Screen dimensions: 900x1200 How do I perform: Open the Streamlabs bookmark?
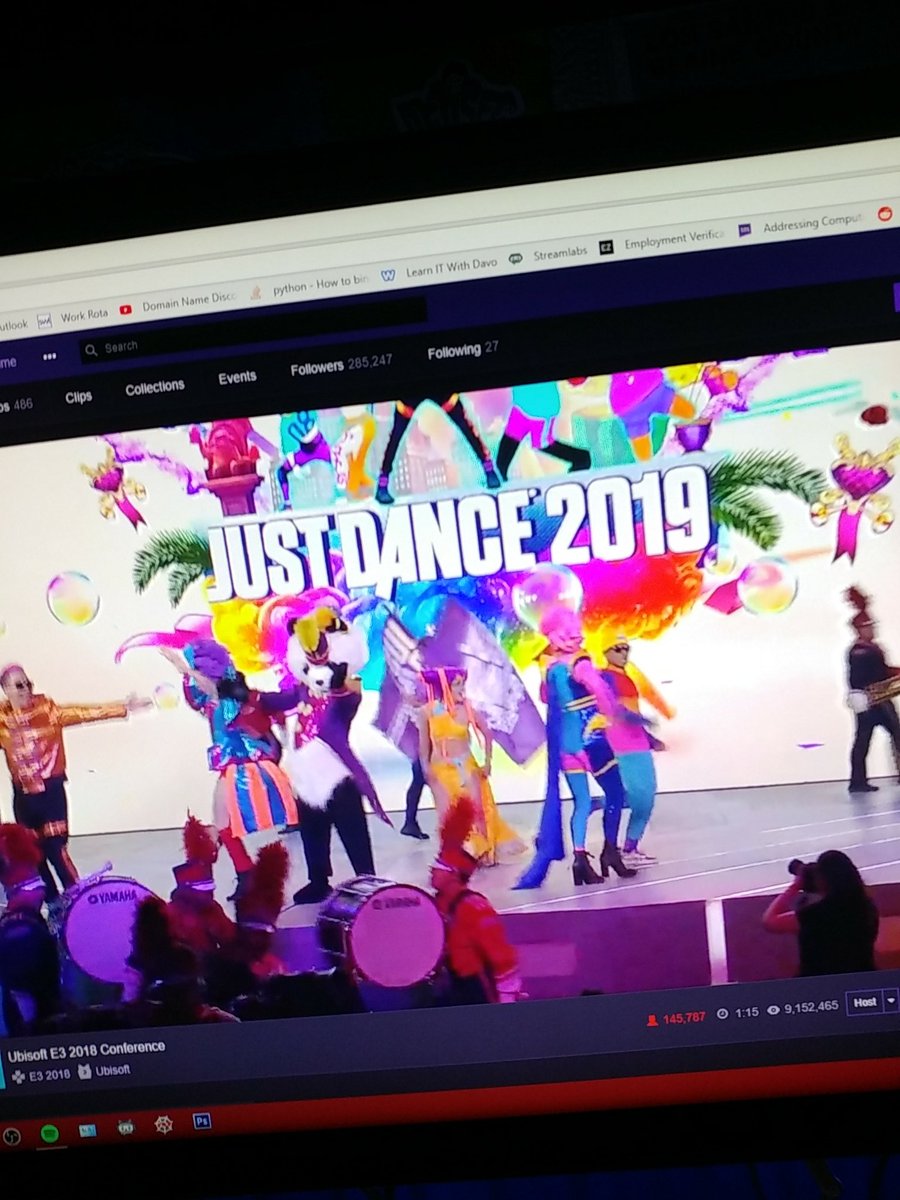[x=548, y=256]
